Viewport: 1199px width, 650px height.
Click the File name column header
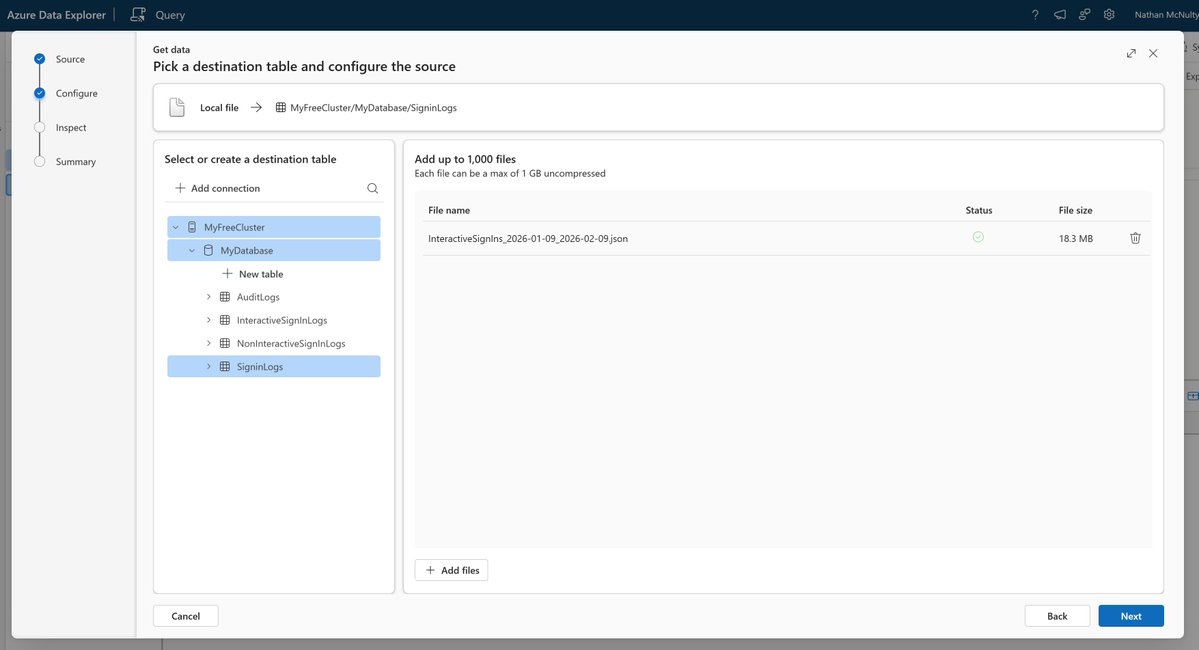point(449,210)
